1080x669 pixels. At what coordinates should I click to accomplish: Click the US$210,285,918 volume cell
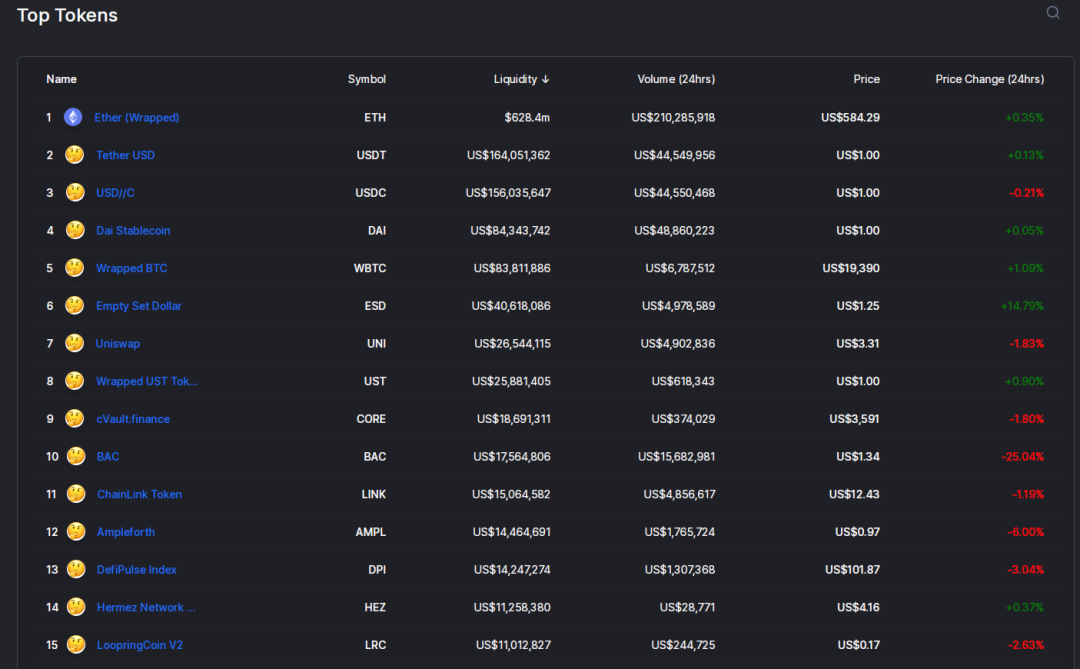pos(673,117)
